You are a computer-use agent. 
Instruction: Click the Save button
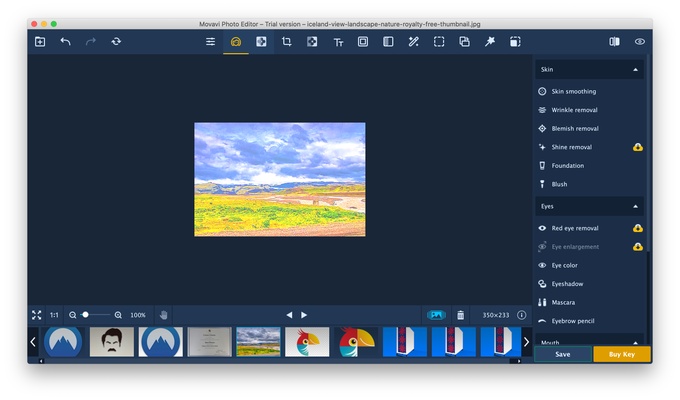(x=562, y=354)
